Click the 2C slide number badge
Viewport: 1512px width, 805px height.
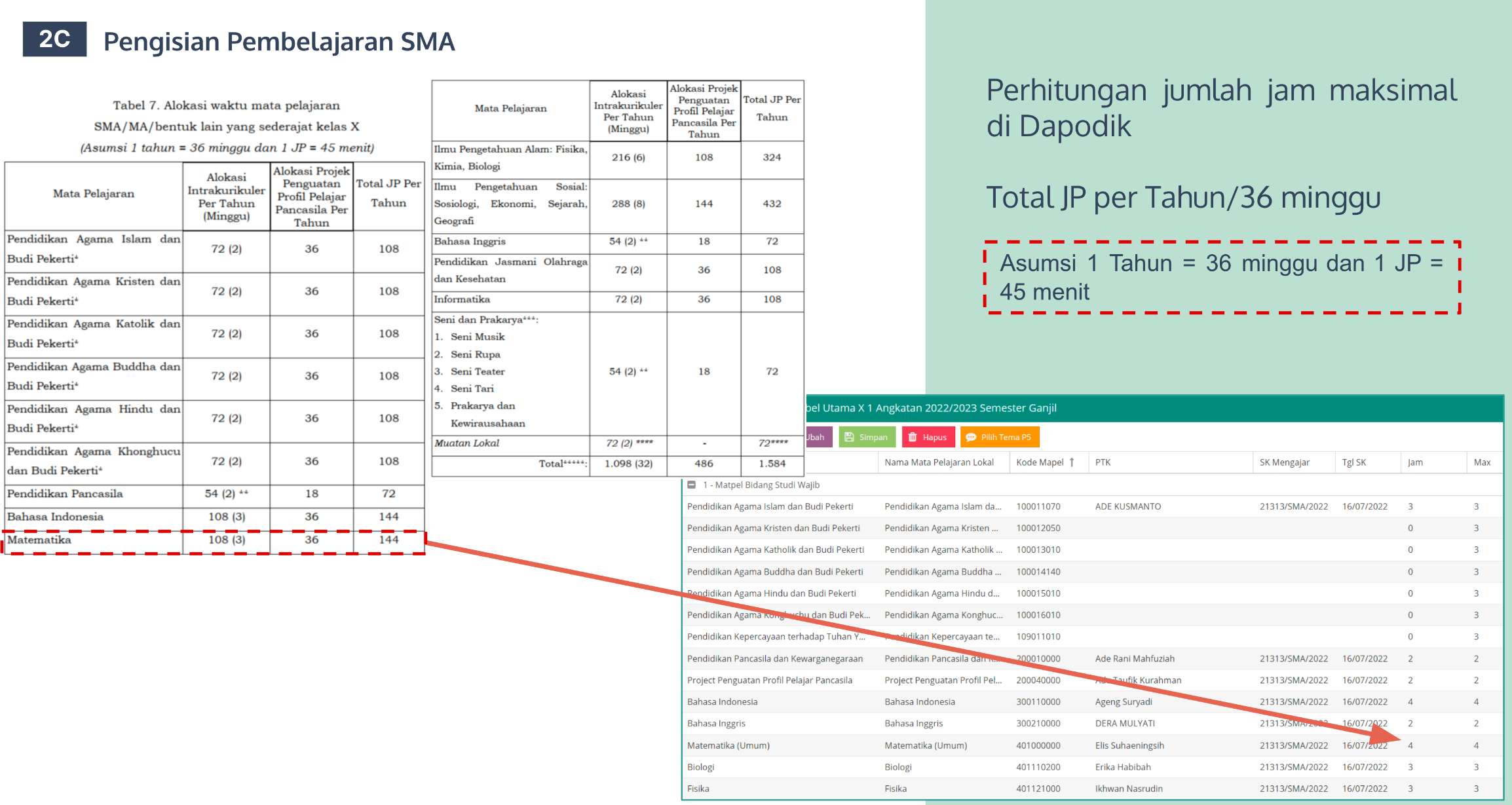coord(54,39)
